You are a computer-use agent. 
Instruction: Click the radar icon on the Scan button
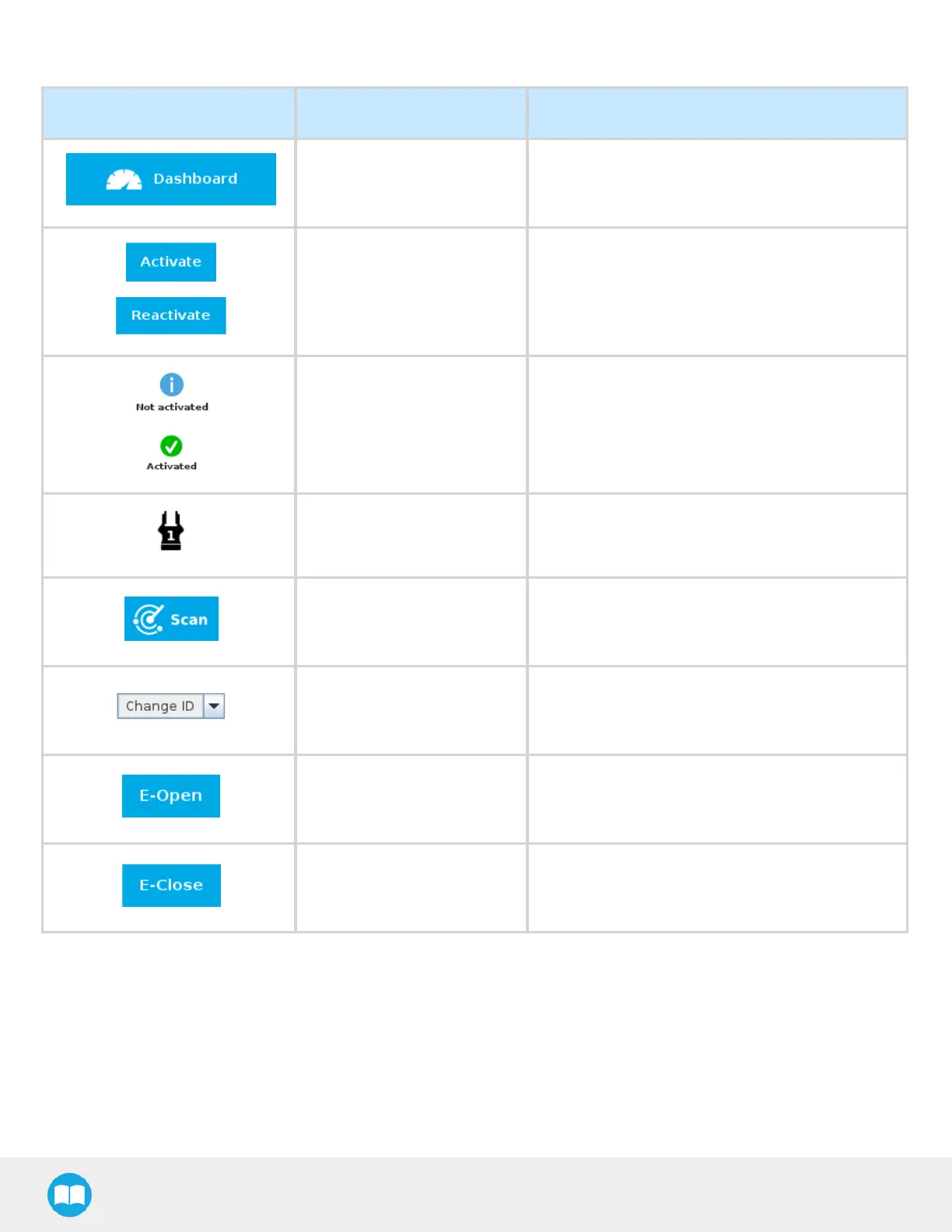coord(149,619)
